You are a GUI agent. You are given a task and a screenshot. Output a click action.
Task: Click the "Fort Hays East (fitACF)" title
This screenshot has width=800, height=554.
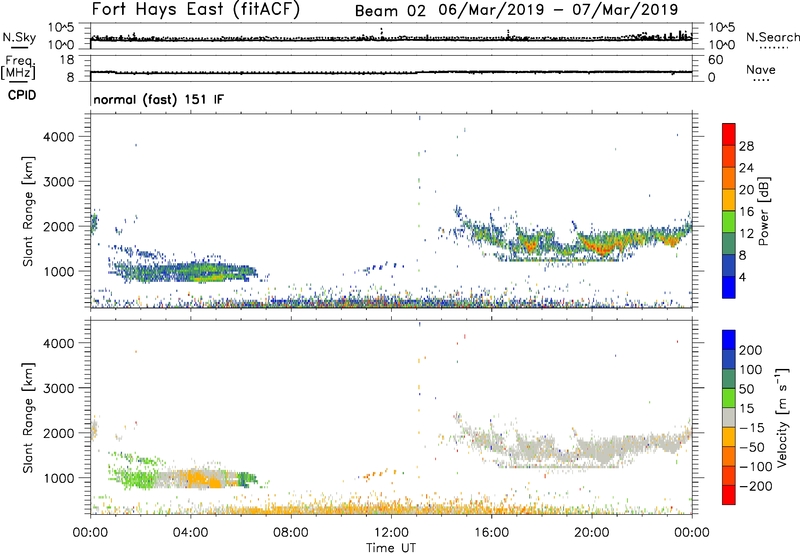pos(196,9)
